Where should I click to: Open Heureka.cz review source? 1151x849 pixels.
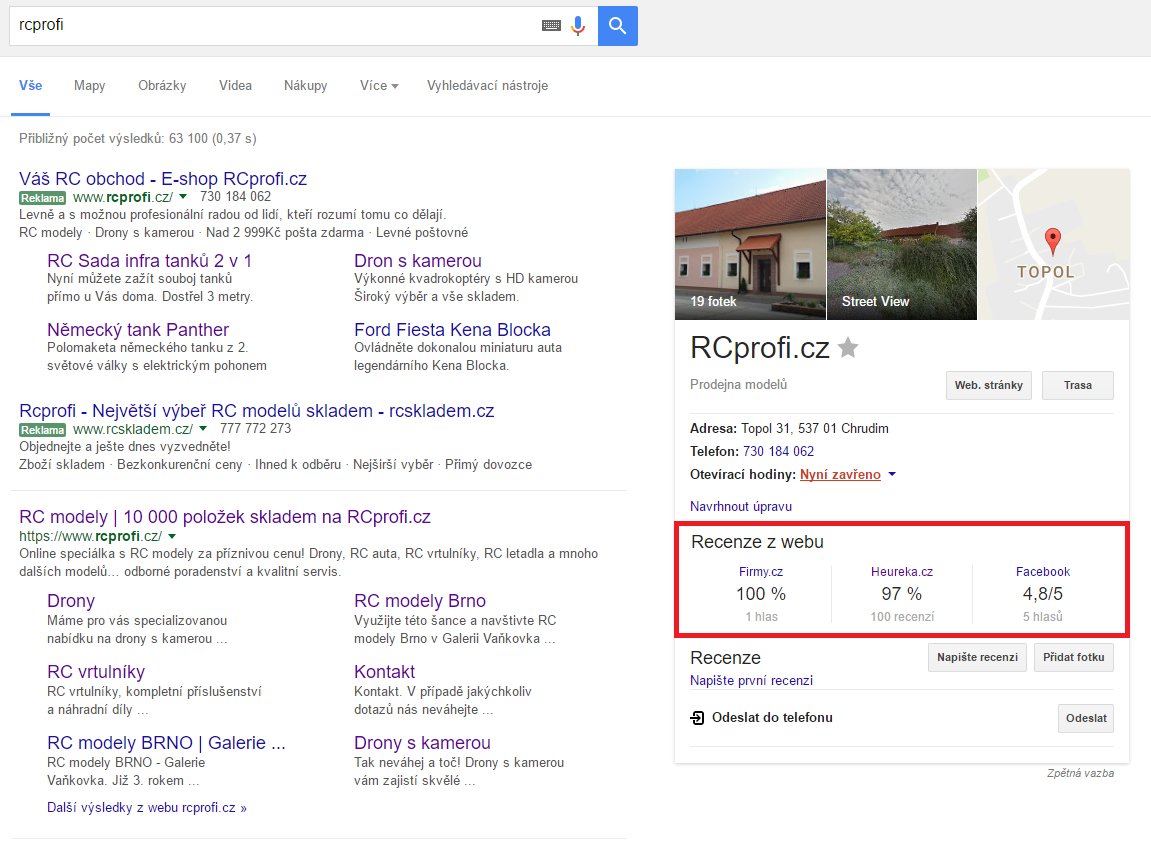[x=901, y=572]
